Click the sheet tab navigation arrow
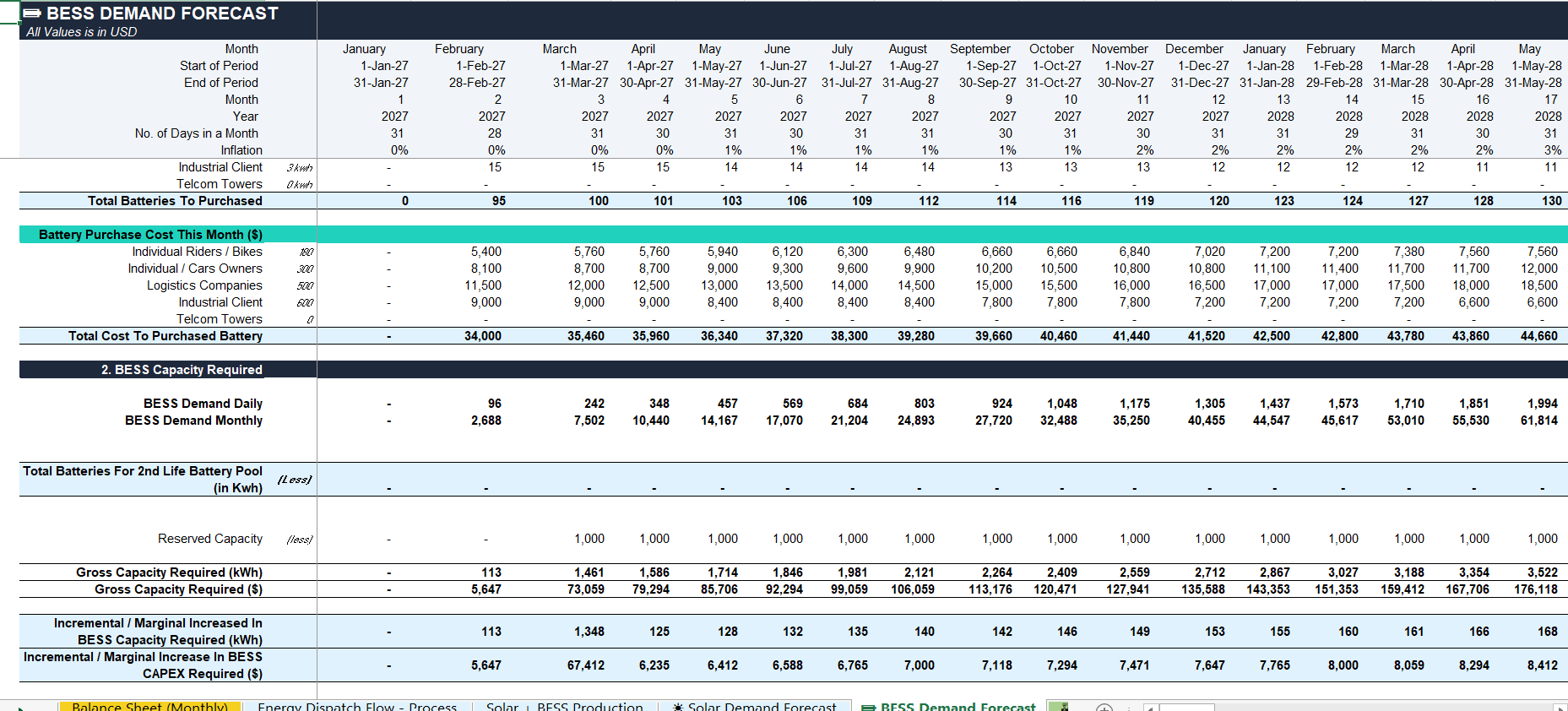1568x711 pixels. 20,708
